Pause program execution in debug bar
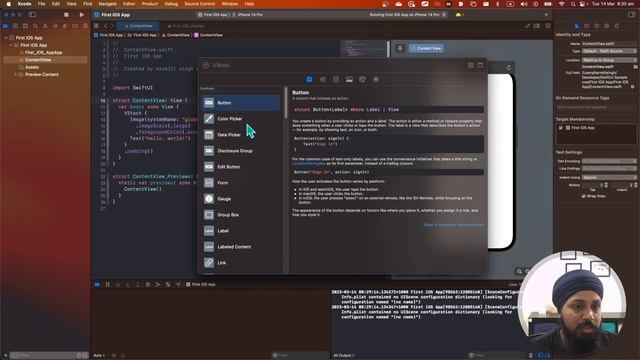Image resolution: width=640 pixels, height=360 pixels. (x=108, y=284)
